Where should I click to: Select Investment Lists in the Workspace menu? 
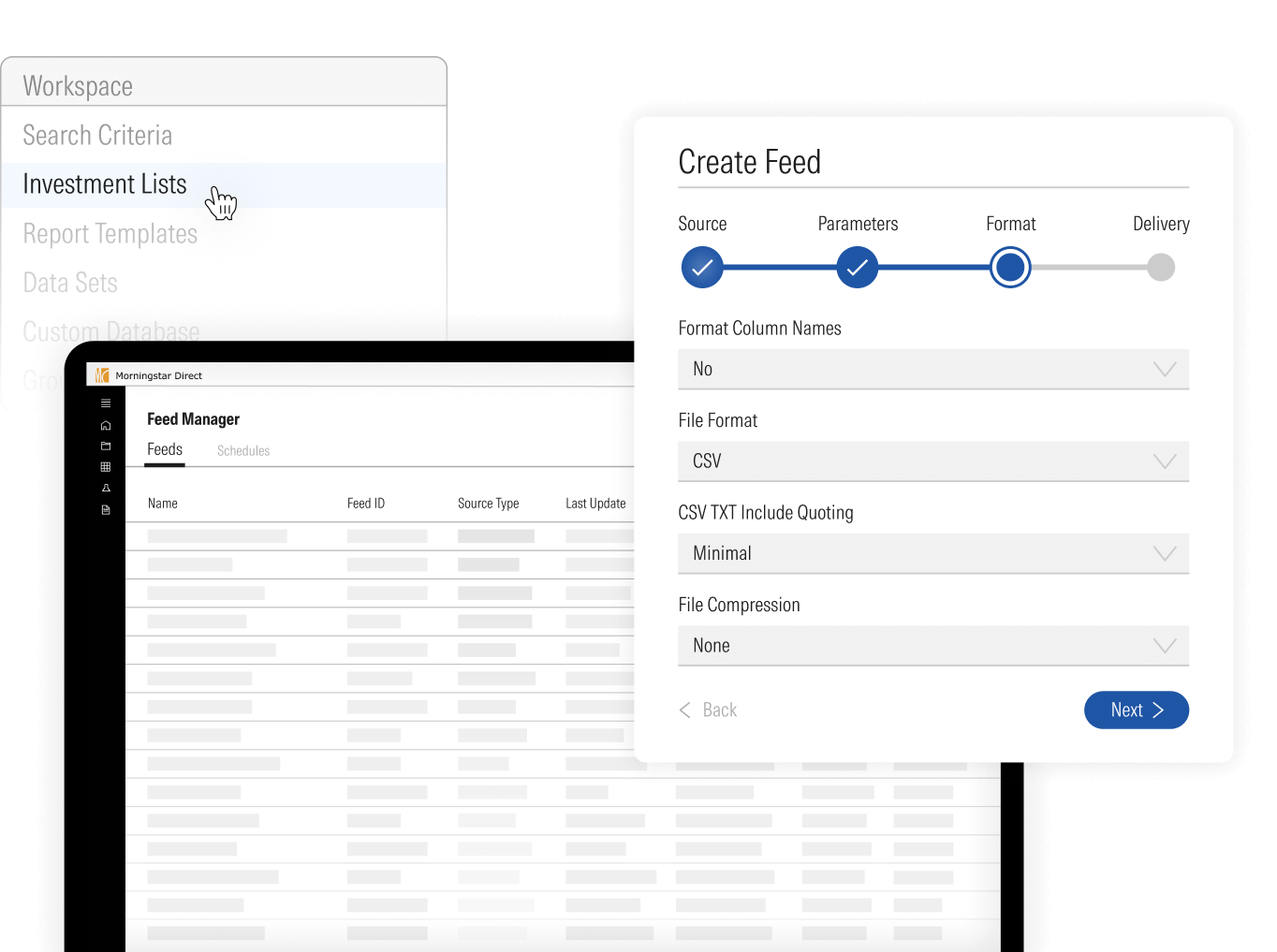tap(105, 184)
